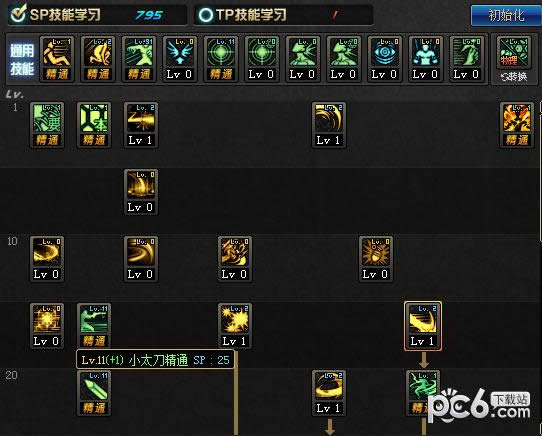Select the 要 green skill in row 1
The image size is (542, 436).
[x=47, y=125]
